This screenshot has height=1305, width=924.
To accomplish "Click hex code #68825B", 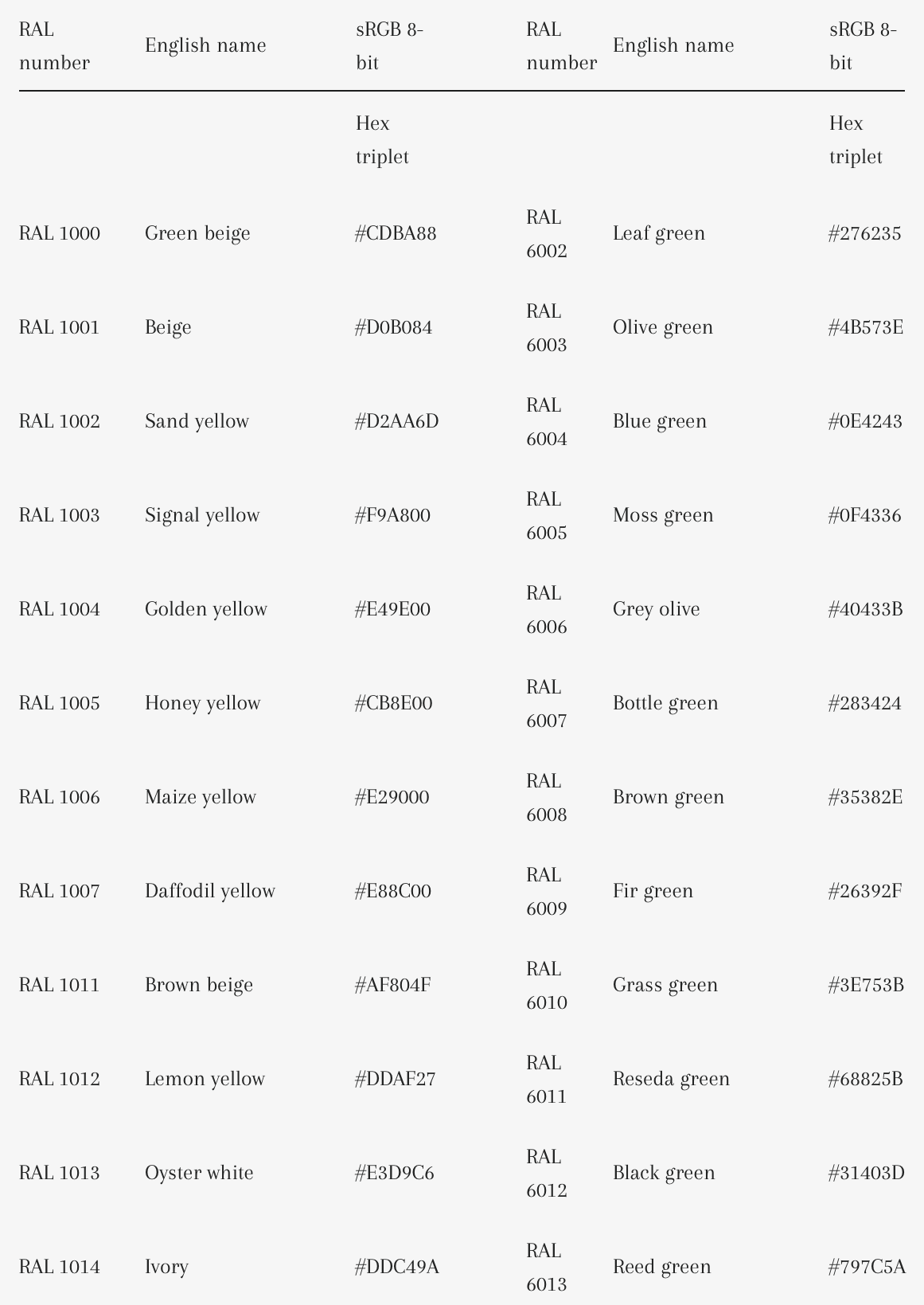I will click(x=865, y=1079).
